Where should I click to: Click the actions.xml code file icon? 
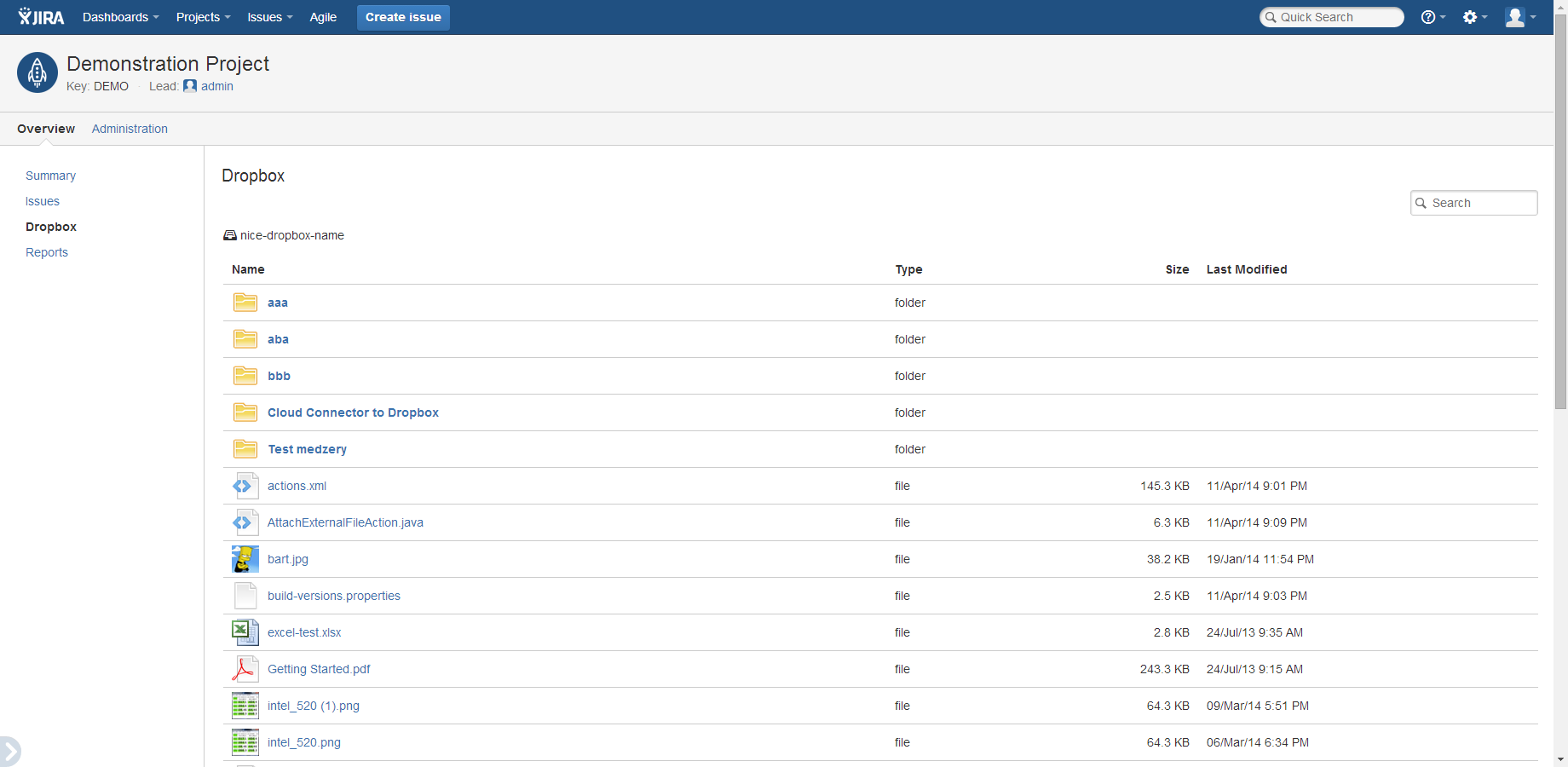pyautogui.click(x=245, y=486)
